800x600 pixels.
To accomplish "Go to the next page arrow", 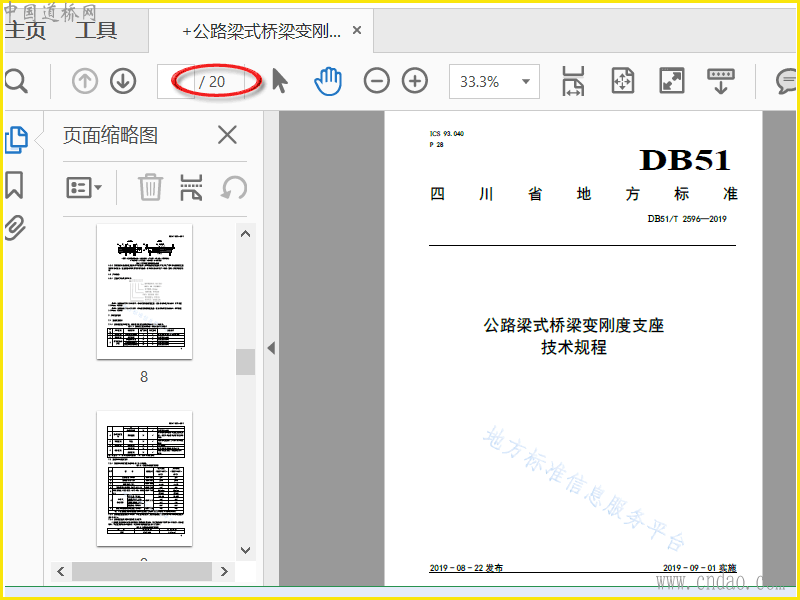I will coord(123,81).
